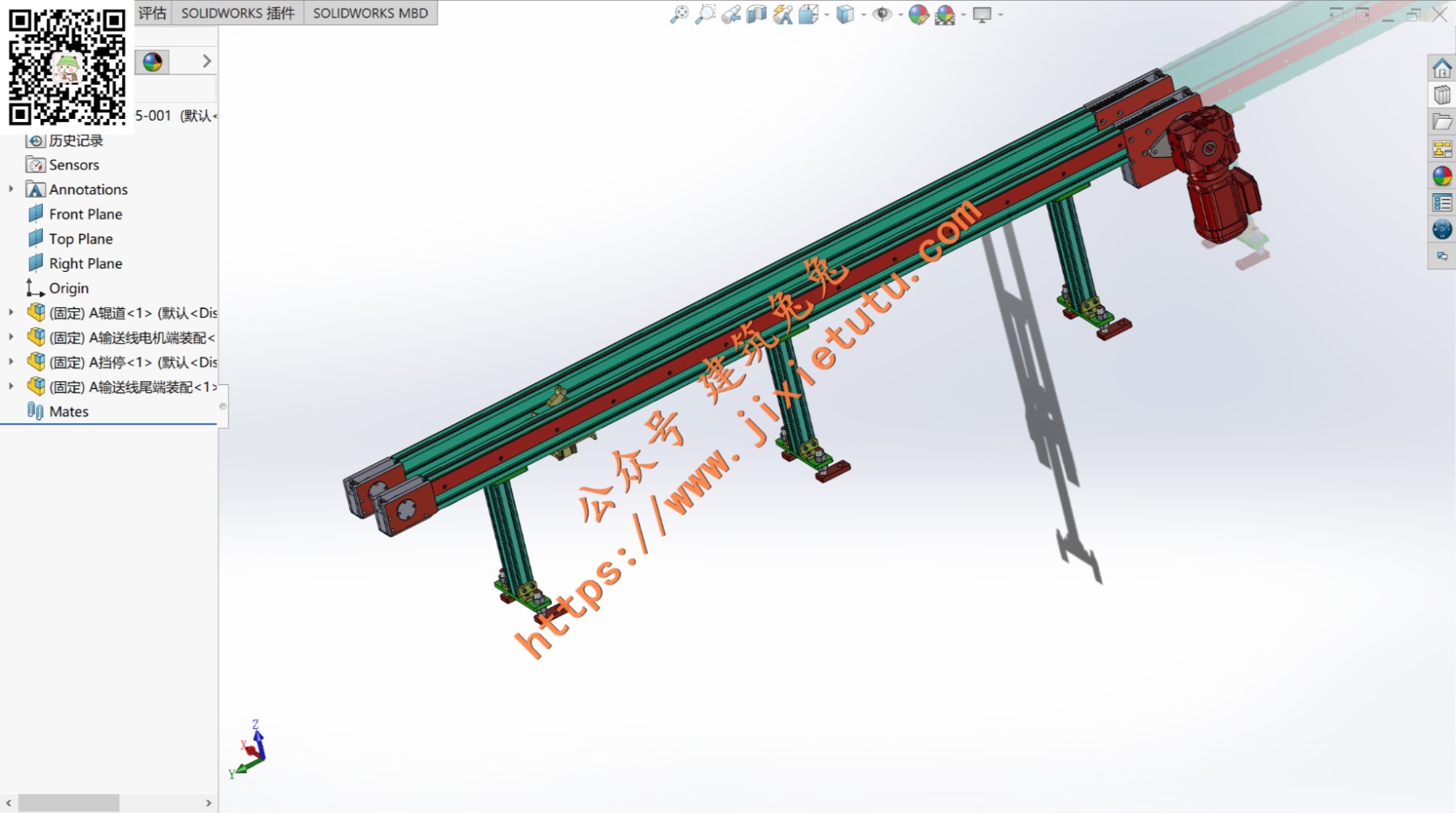Open the Display Style dropdown arrow
This screenshot has height=813, width=1456.
click(864, 15)
